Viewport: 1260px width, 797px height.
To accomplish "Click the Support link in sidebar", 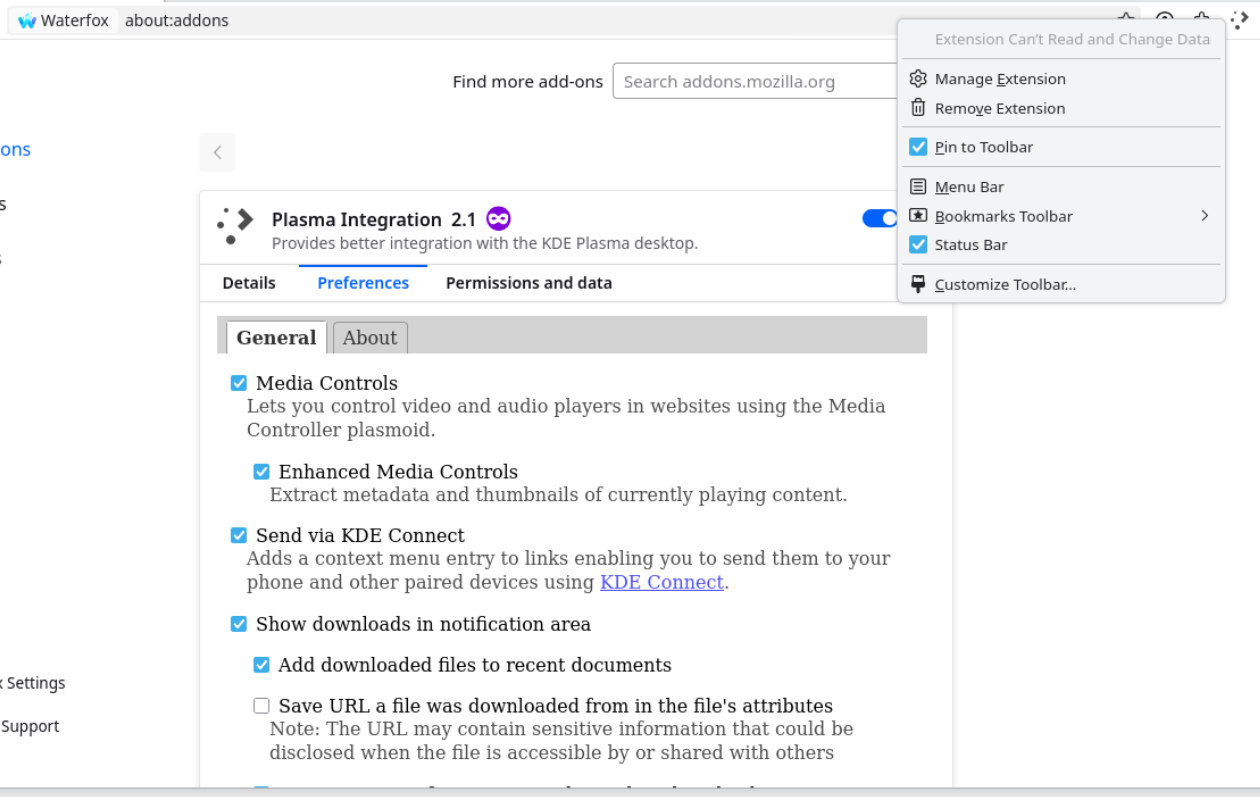I will coord(30,726).
